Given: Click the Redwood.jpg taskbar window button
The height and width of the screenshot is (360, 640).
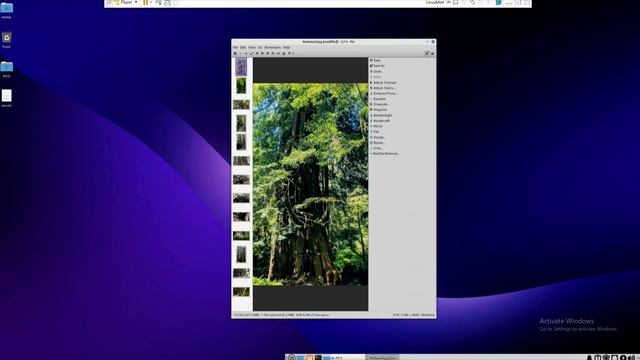Looking at the screenshot, I should pyautogui.click(x=382, y=358).
